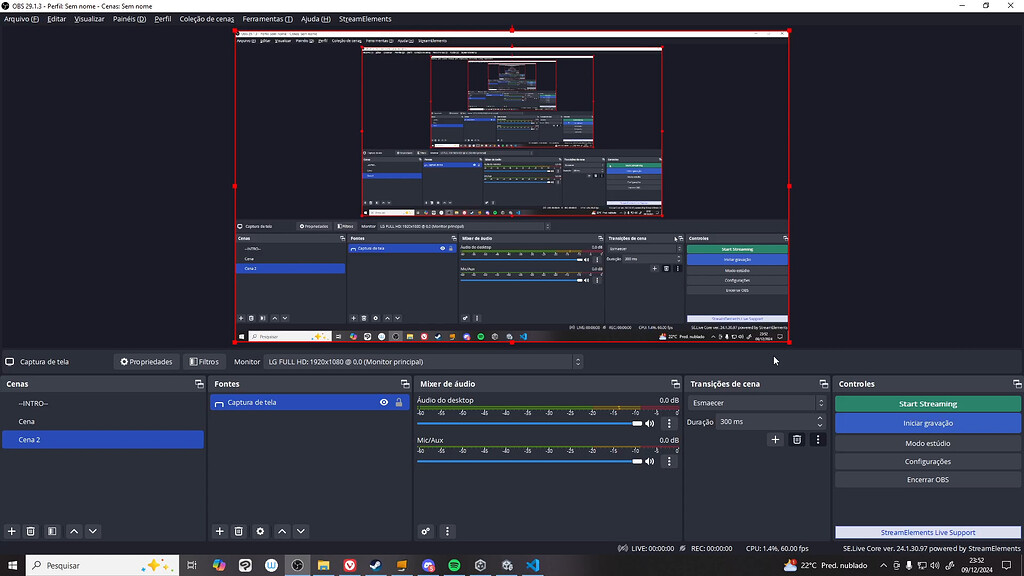Lock the Captura de tela source
The image size is (1024, 576).
(399, 402)
